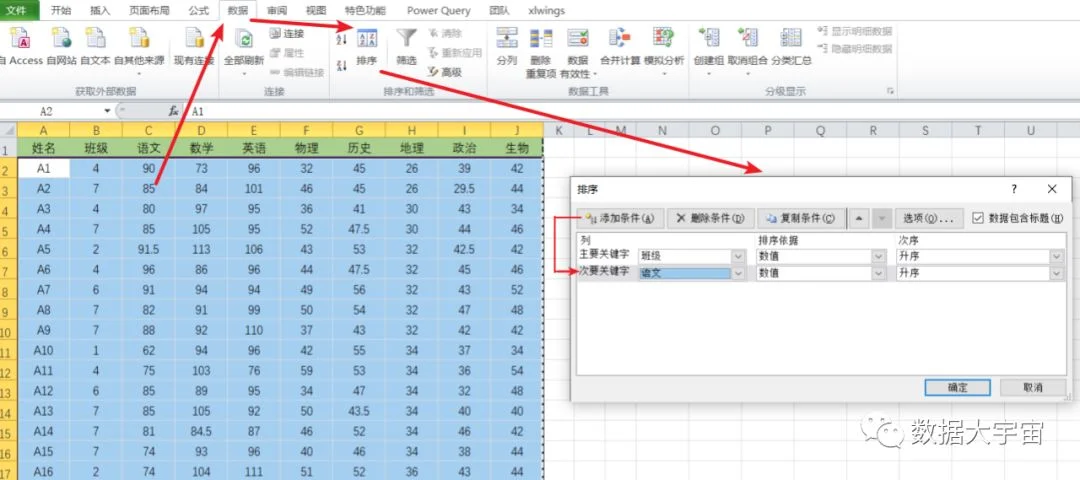Open the 合并计算 consolidate tool
Viewport: 1080px width, 480px height.
point(620,38)
